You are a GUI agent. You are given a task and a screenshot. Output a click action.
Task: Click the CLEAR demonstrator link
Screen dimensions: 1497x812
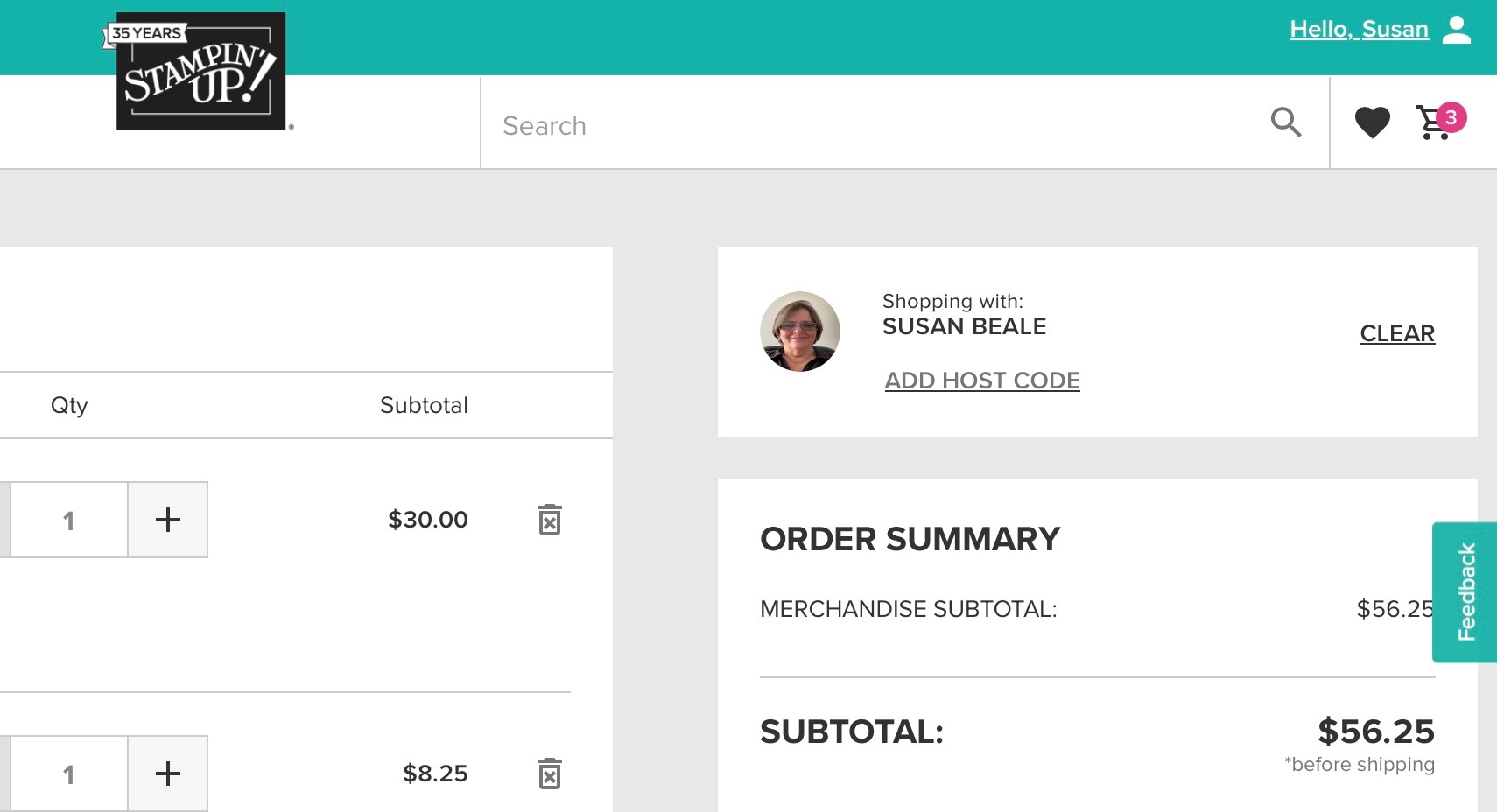point(1397,333)
